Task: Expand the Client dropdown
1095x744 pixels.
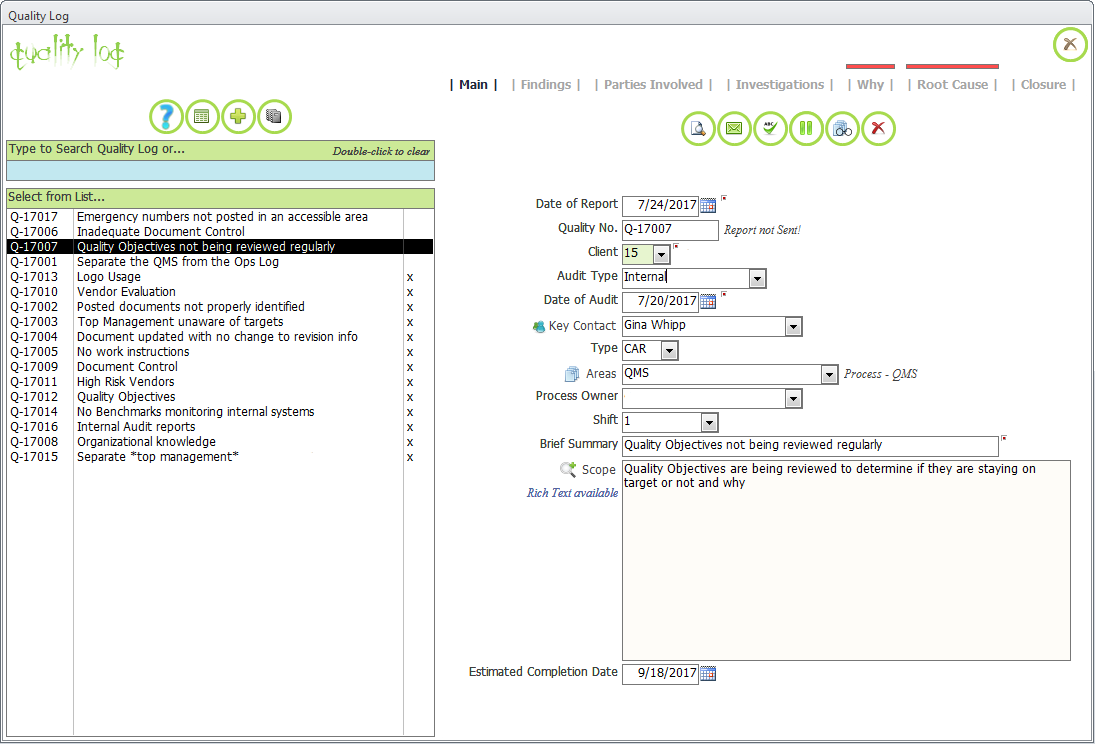Action: (661, 254)
